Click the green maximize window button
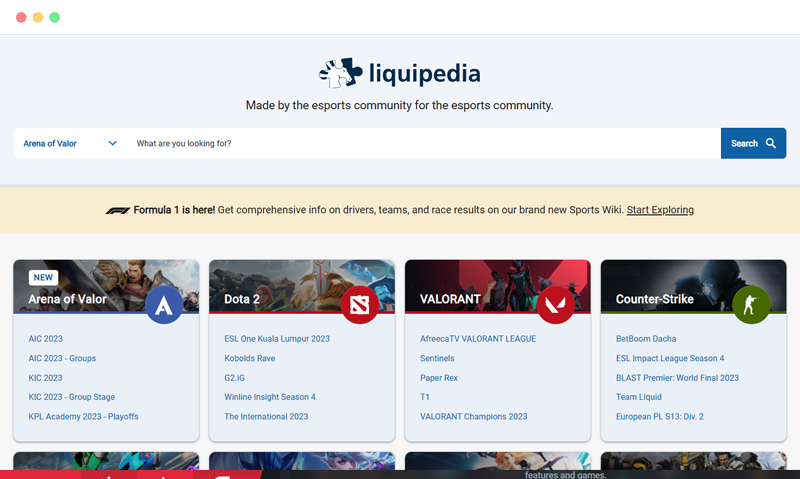Screen dimensions: 800x479 pyautogui.click(x=55, y=17)
